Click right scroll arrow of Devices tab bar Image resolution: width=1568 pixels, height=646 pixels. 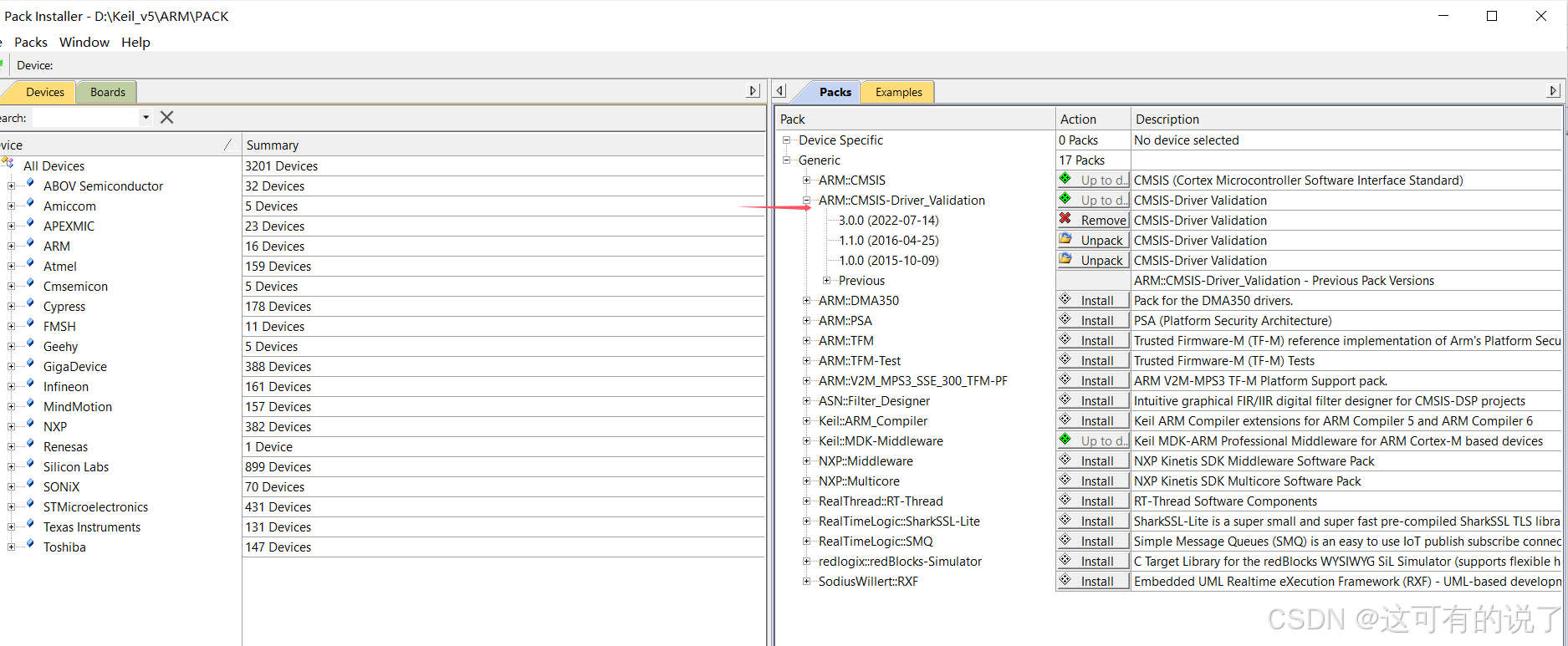click(x=753, y=91)
